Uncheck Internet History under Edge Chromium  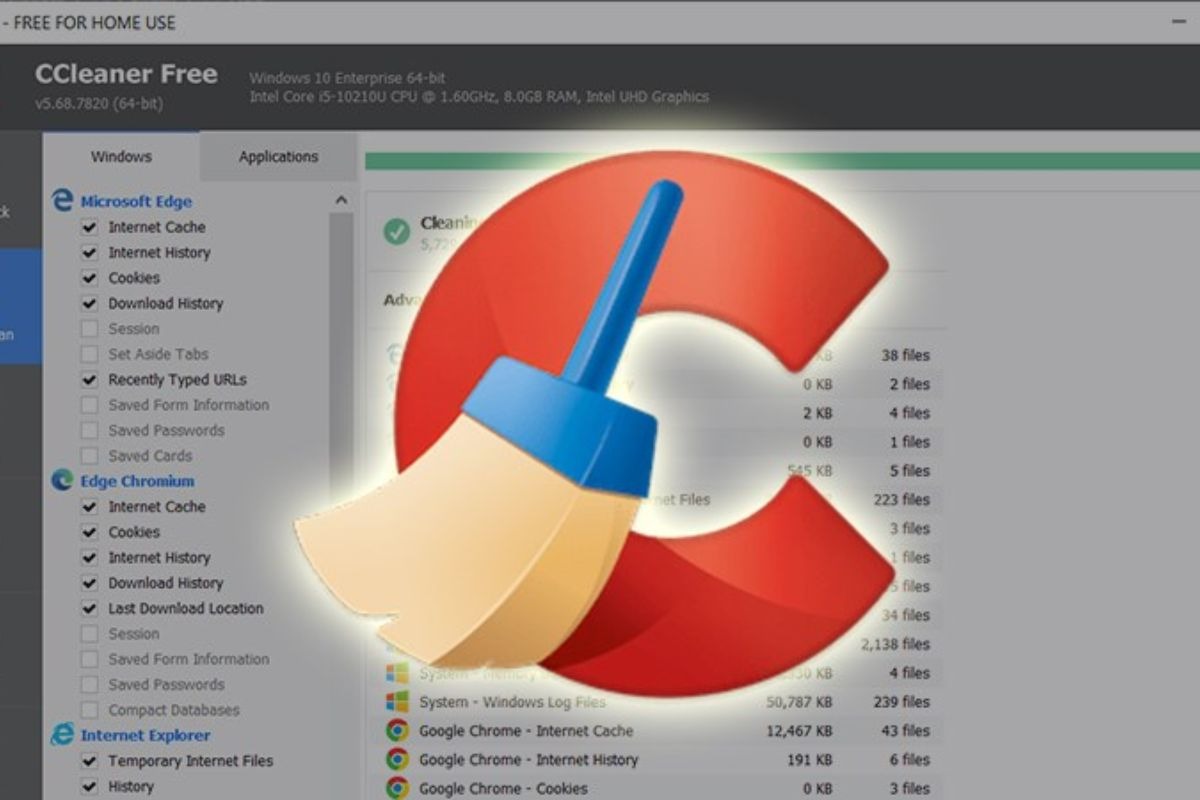[x=89, y=558]
